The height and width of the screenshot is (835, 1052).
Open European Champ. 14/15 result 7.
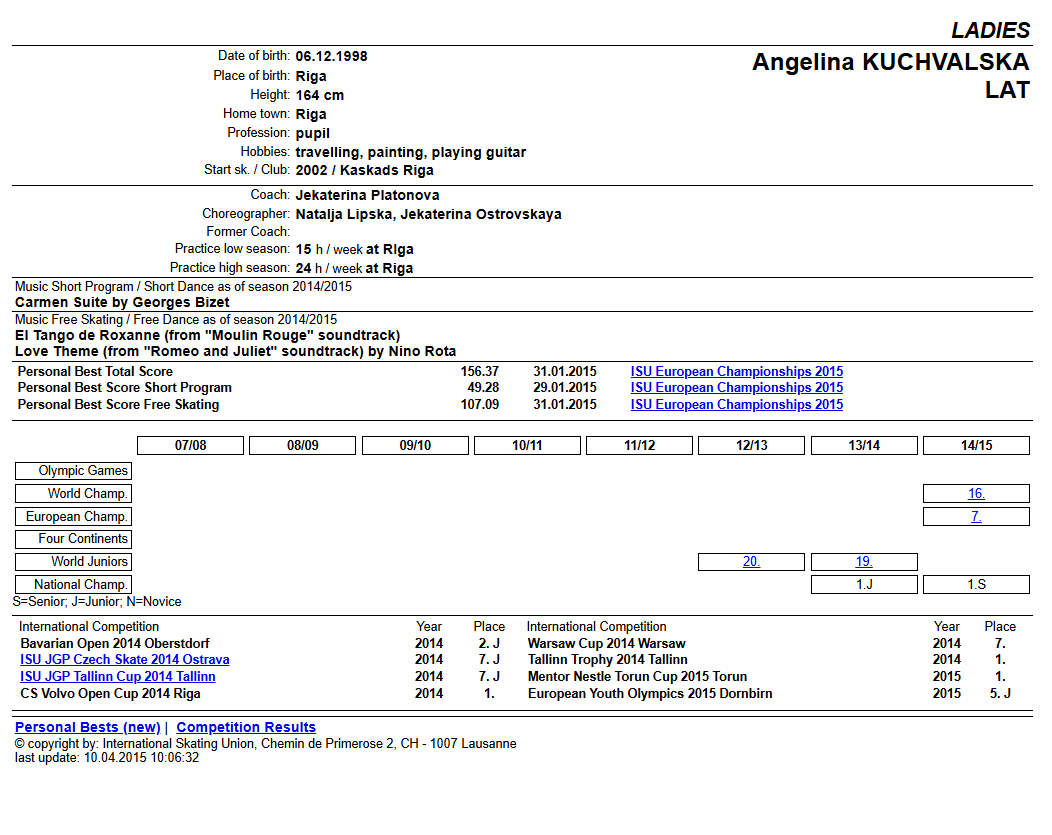tap(976, 516)
